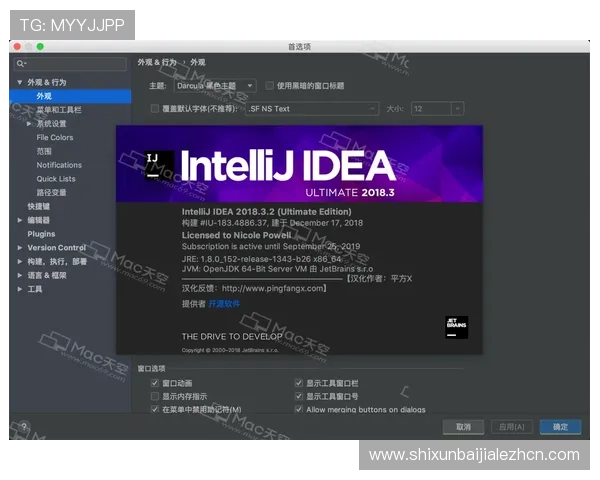Image resolution: width=600 pixels, height=480 pixels.
Task: Click the JVM: OpenJDK 64-Bit Server line
Action: 277,269
